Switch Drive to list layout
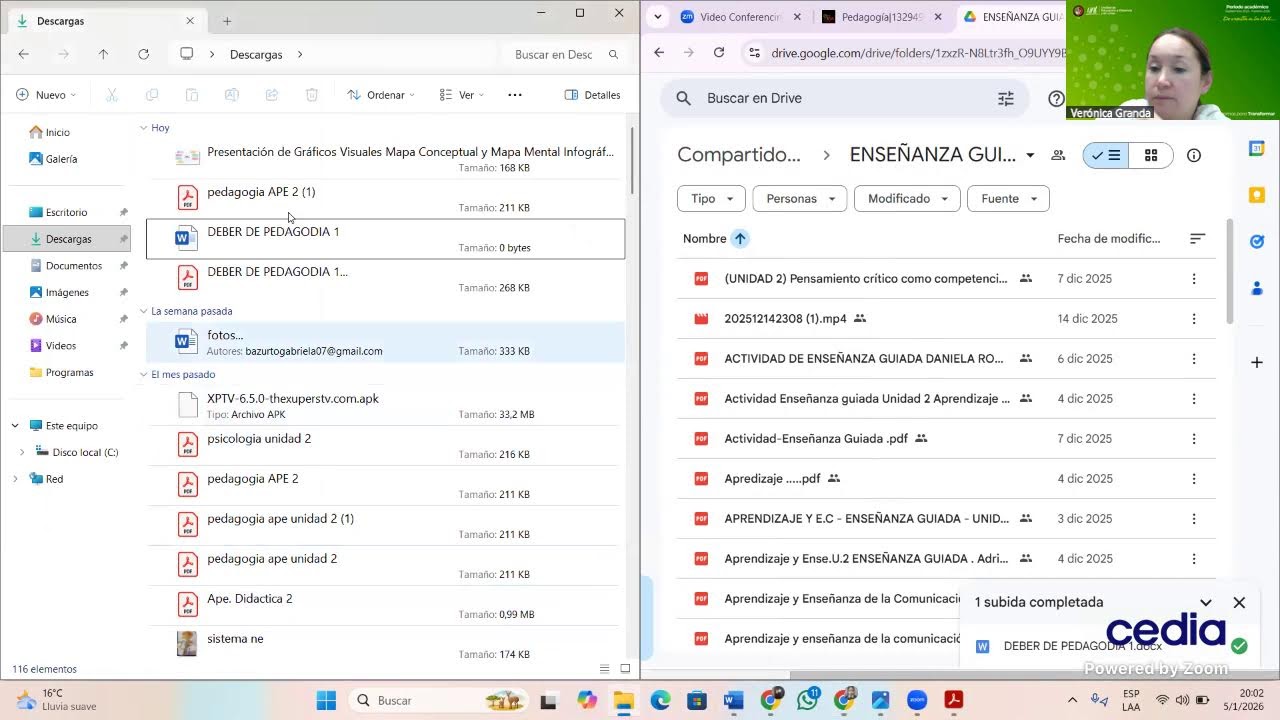Screen dimensions: 1280x720 click(x=1106, y=155)
